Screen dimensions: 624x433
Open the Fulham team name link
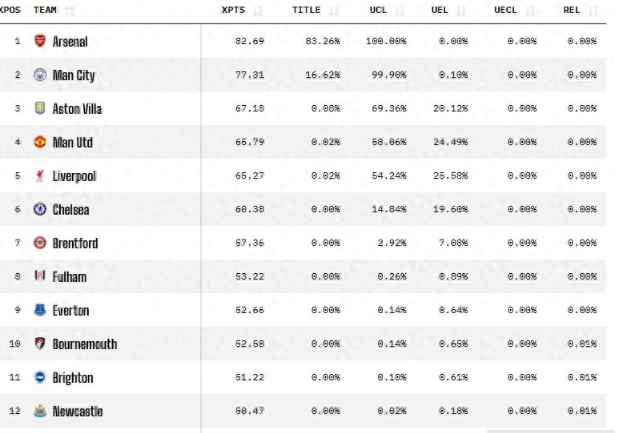[x=69, y=277]
